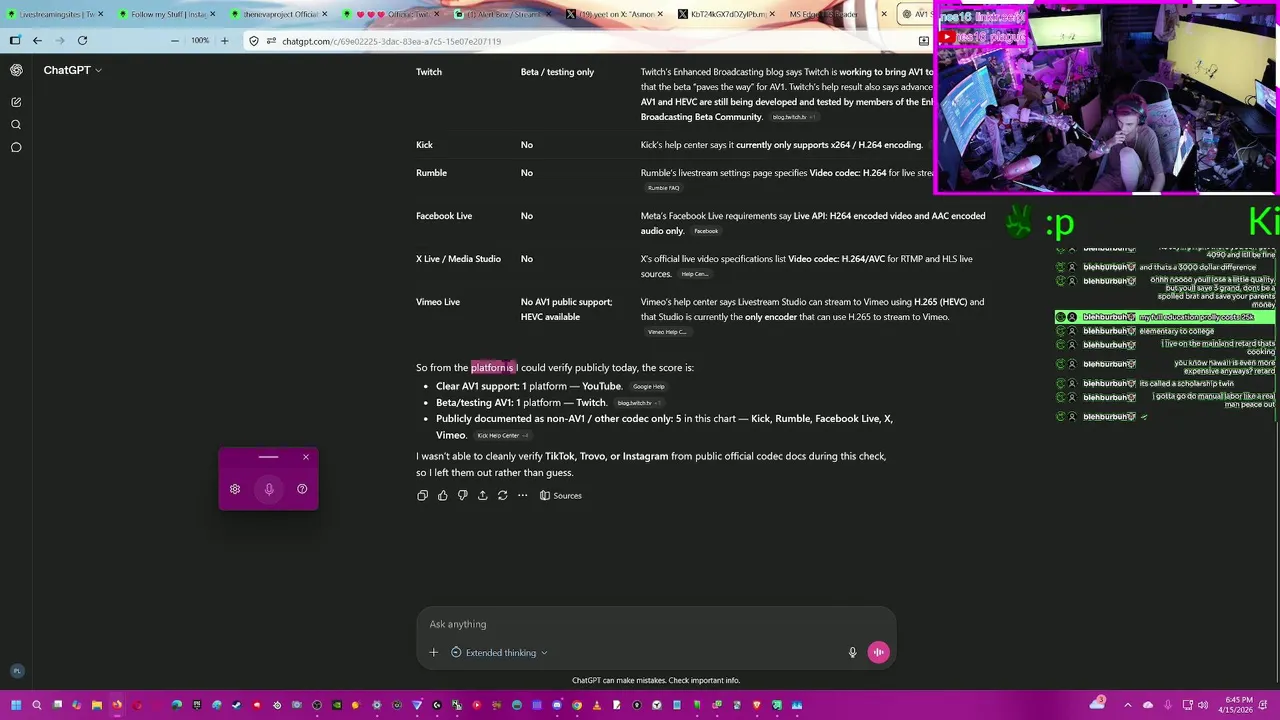
Task: Regenerate the response
Action: pos(502,495)
